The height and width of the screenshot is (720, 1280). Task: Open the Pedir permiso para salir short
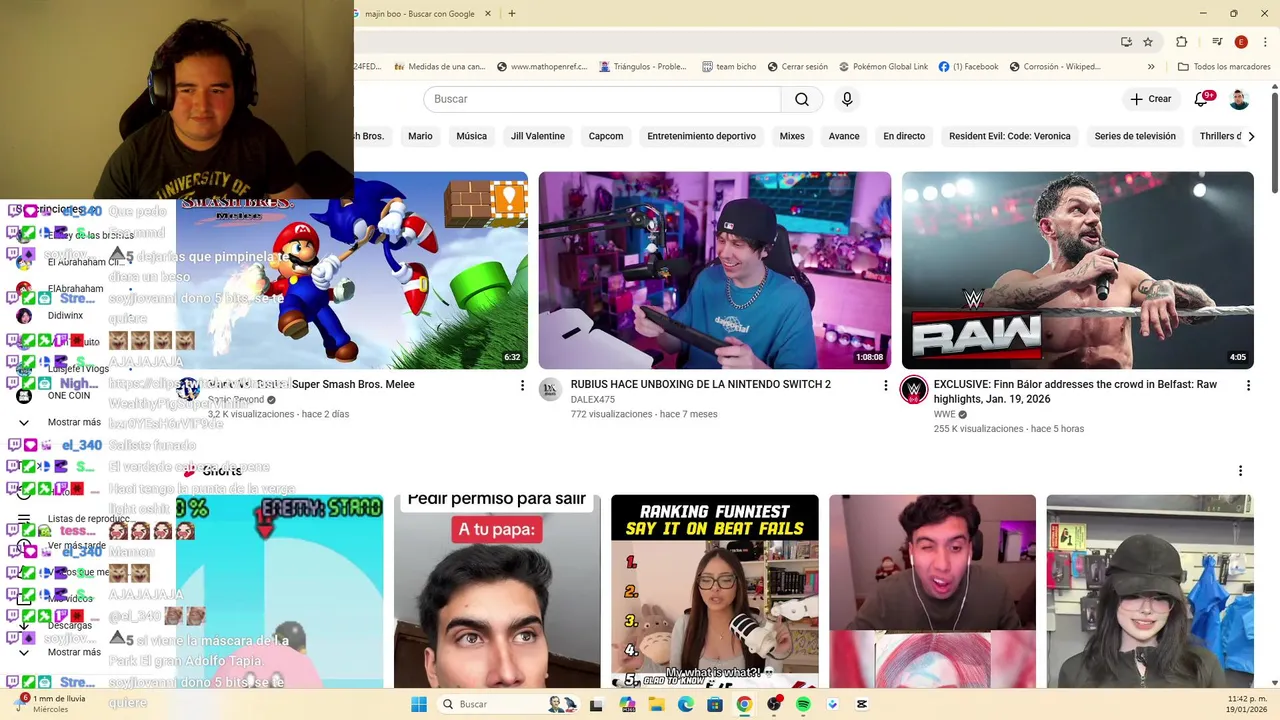point(497,591)
